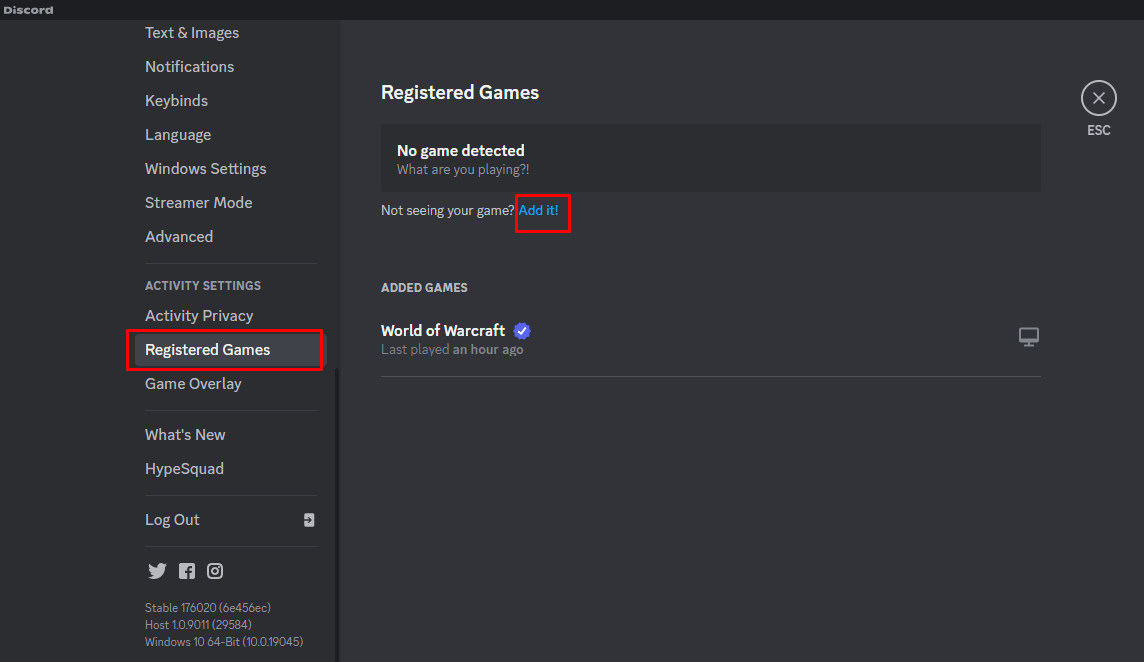The height and width of the screenshot is (662, 1144).
Task: Go to Notifications settings
Action: (x=189, y=67)
